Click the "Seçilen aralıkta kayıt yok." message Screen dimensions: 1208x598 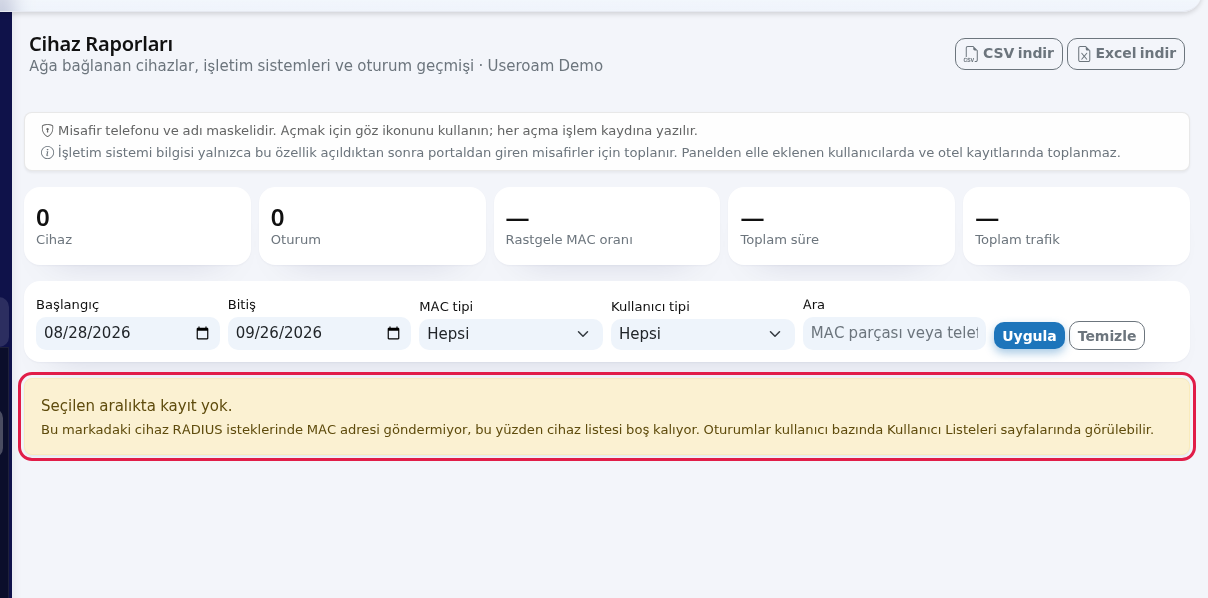(136, 405)
